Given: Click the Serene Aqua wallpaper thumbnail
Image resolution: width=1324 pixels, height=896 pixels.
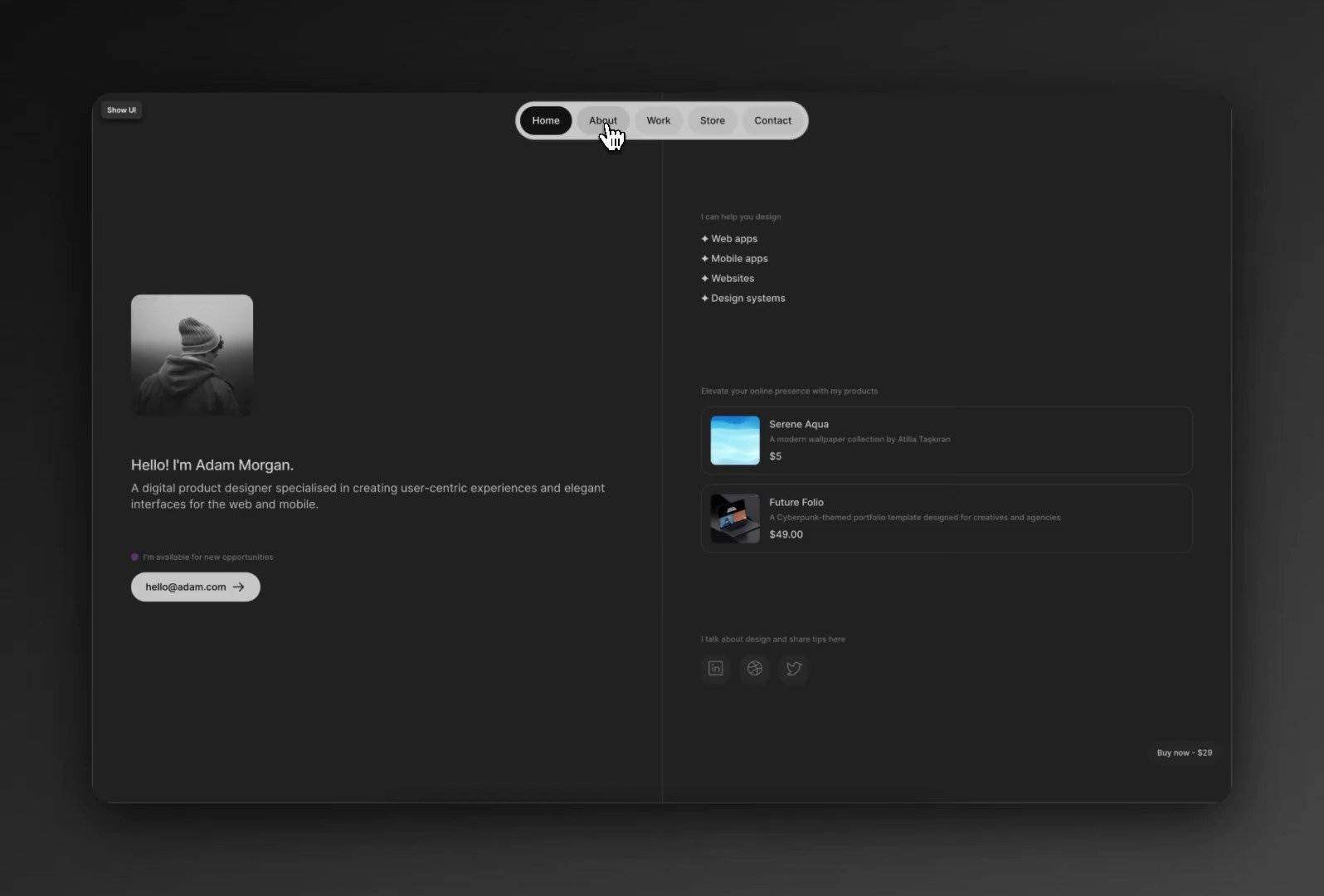Looking at the screenshot, I should [x=735, y=441].
